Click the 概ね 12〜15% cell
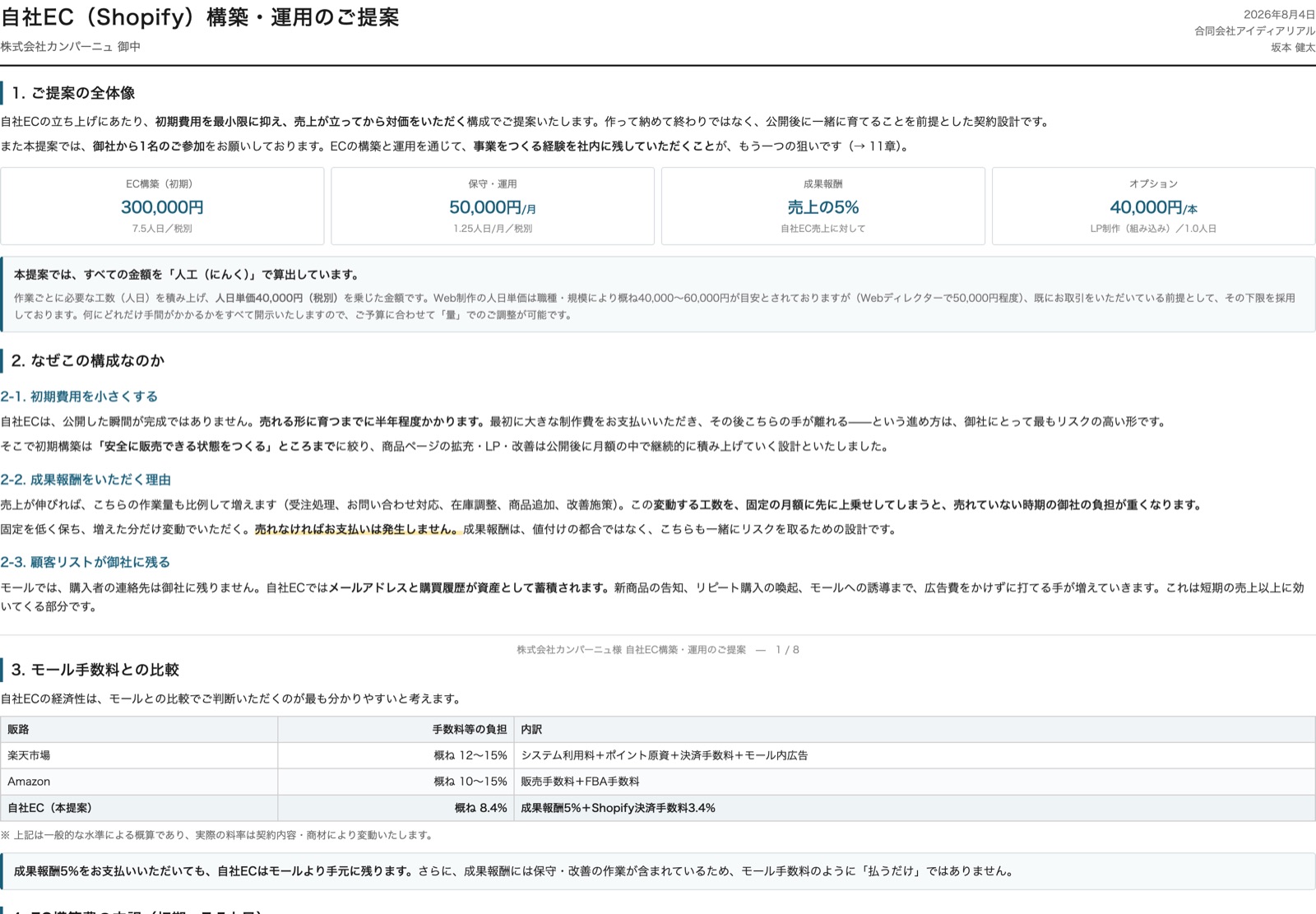 396,755
